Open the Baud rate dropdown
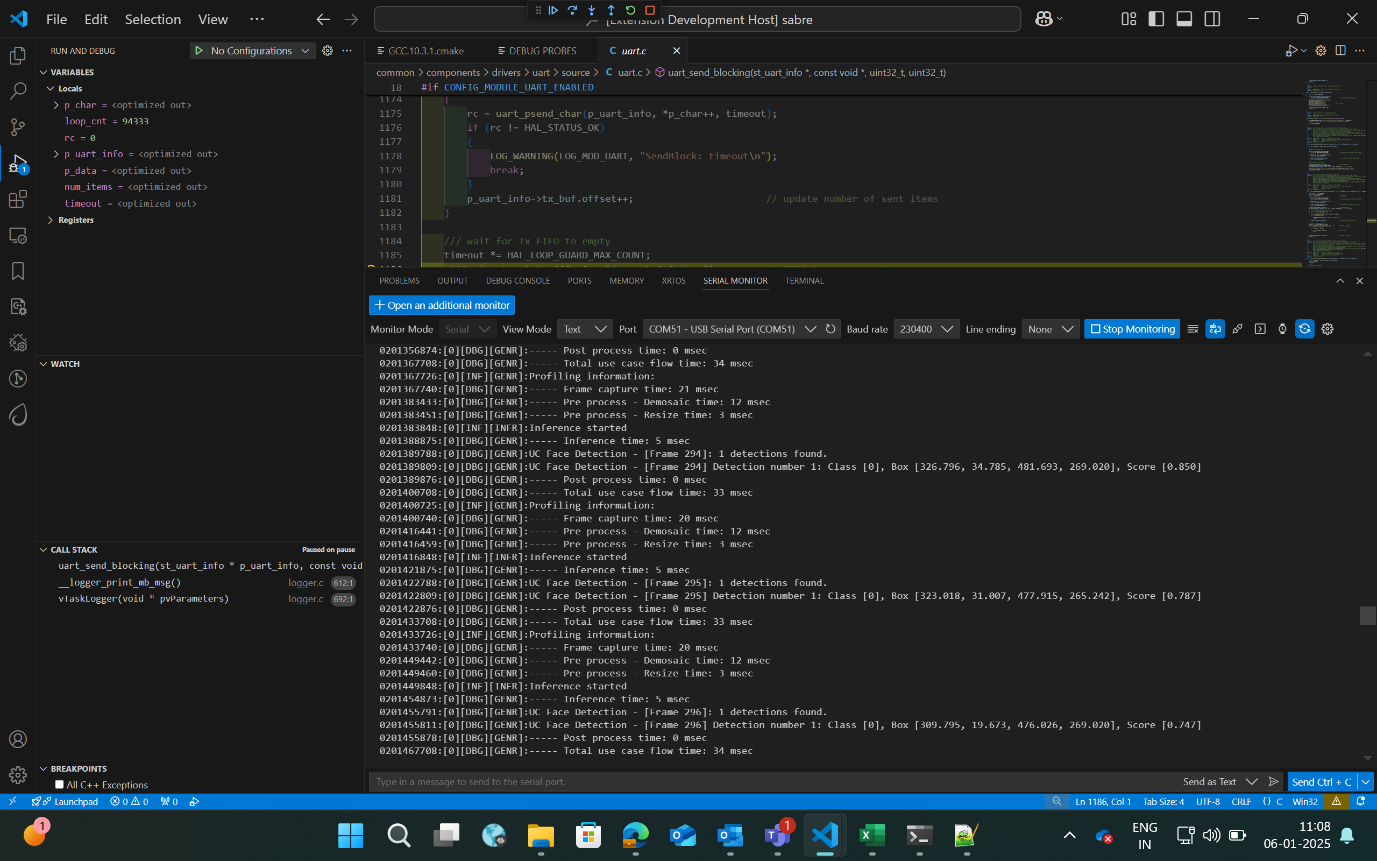 pyautogui.click(x=925, y=328)
